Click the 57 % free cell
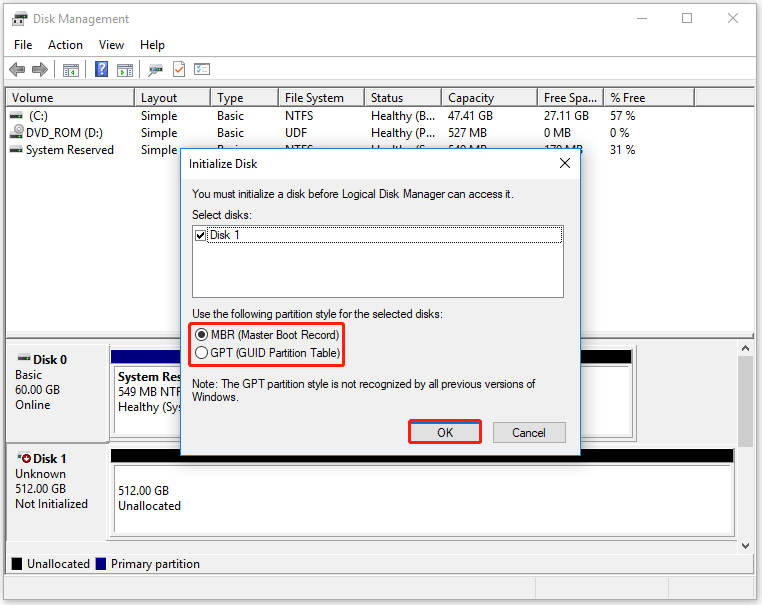Viewport: 762px width, 605px height. [x=623, y=116]
